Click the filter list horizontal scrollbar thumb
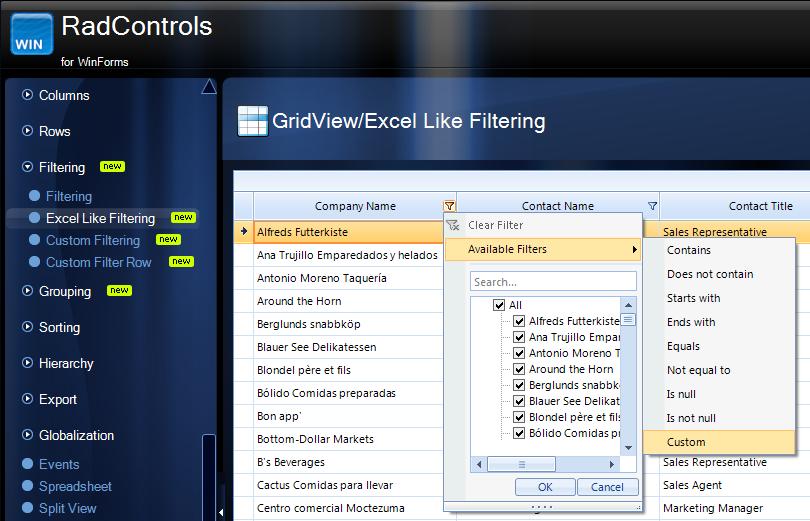The height and width of the screenshot is (521, 810). (x=522, y=464)
